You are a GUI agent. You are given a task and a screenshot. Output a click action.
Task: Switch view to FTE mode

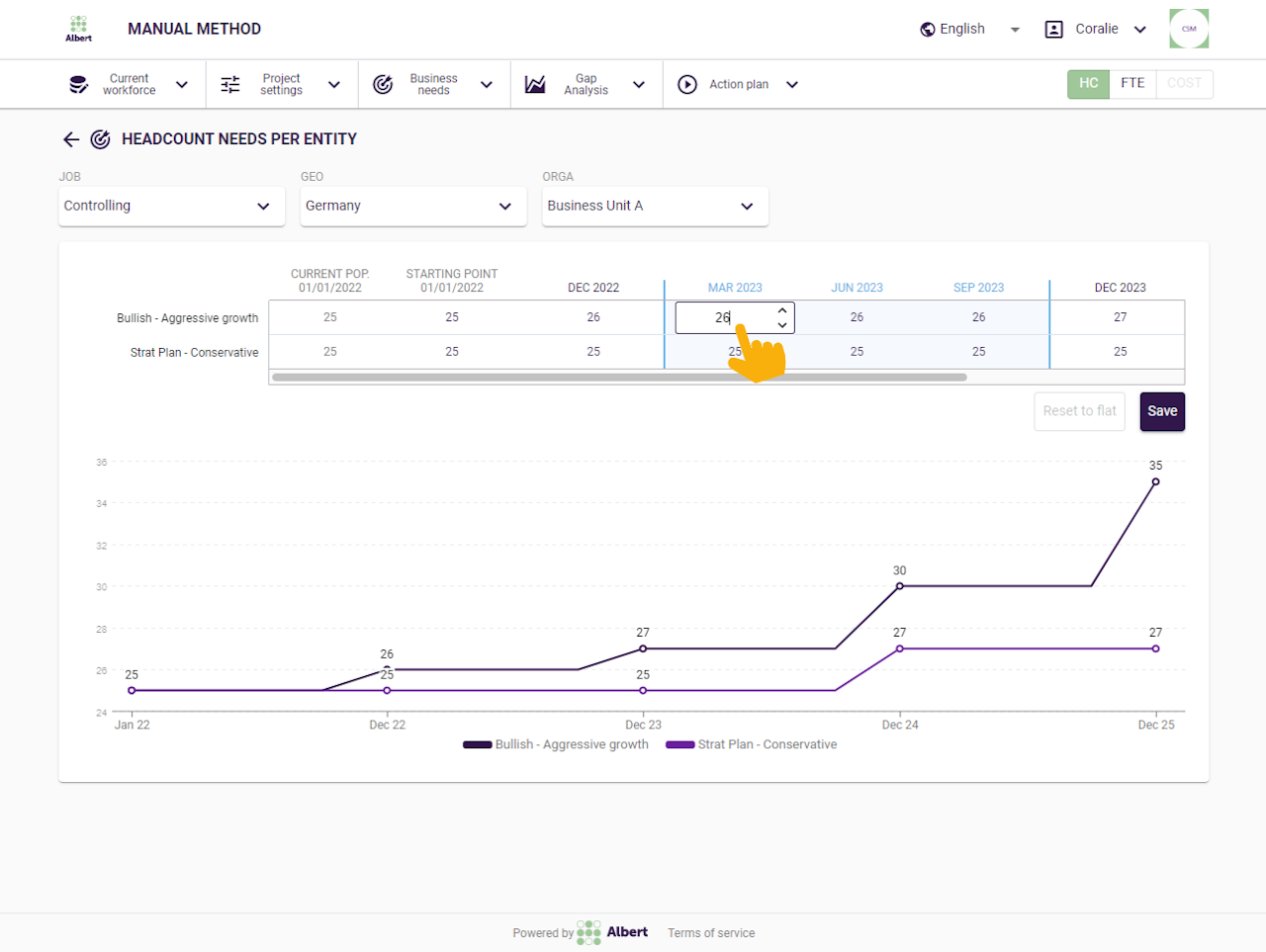point(1132,84)
